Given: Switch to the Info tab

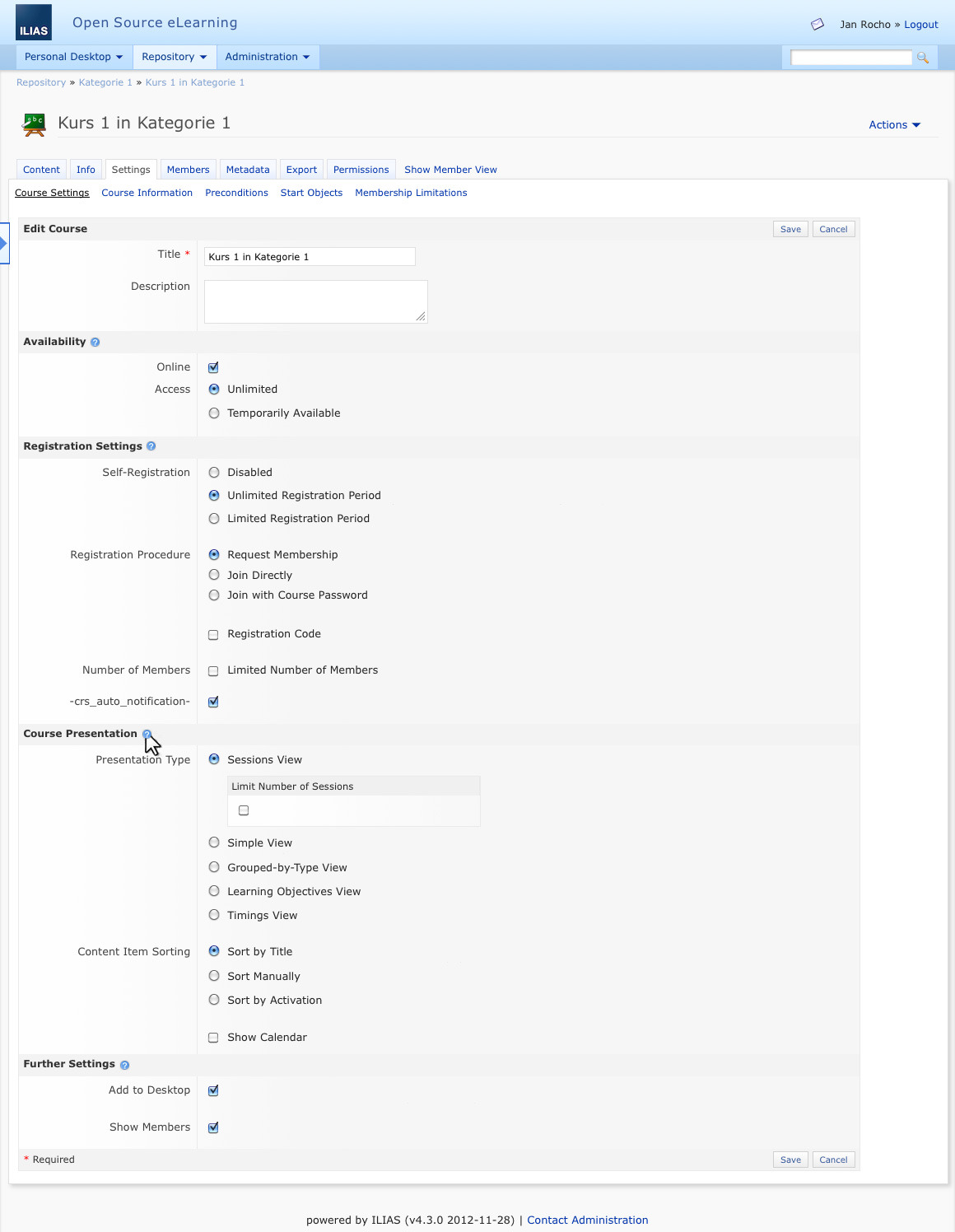Looking at the screenshot, I should pos(86,170).
